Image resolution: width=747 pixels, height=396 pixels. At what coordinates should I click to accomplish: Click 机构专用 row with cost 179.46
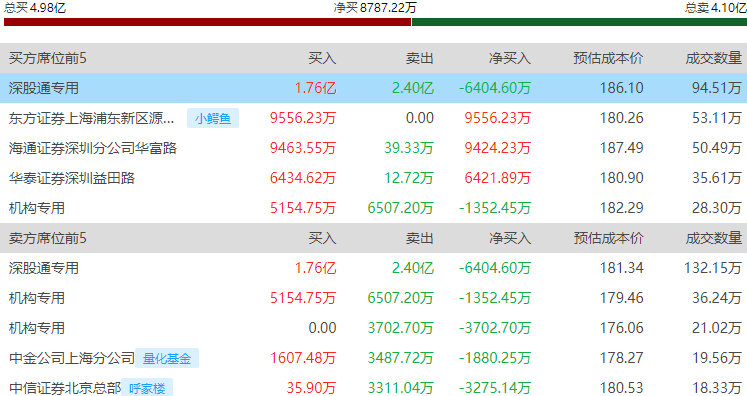tap(37, 298)
